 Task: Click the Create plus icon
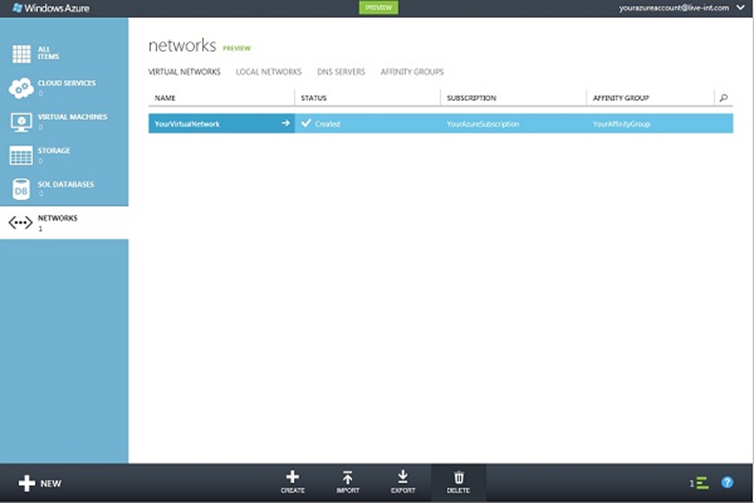(x=292, y=477)
